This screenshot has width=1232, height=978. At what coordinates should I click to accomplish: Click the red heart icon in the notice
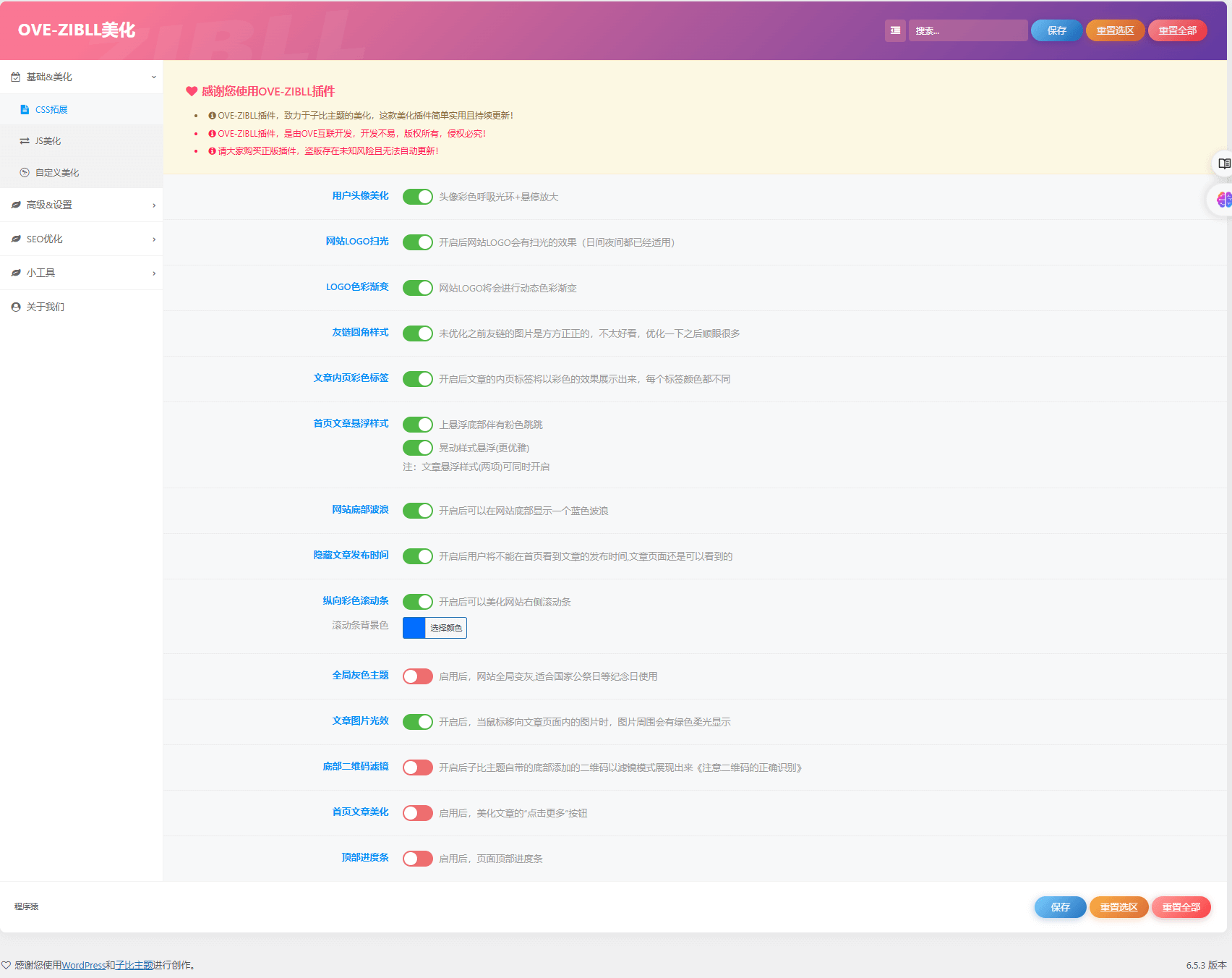pos(192,91)
